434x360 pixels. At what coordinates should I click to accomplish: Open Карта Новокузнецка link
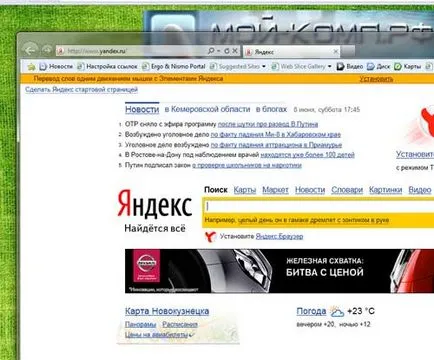pyautogui.click(x=167, y=311)
